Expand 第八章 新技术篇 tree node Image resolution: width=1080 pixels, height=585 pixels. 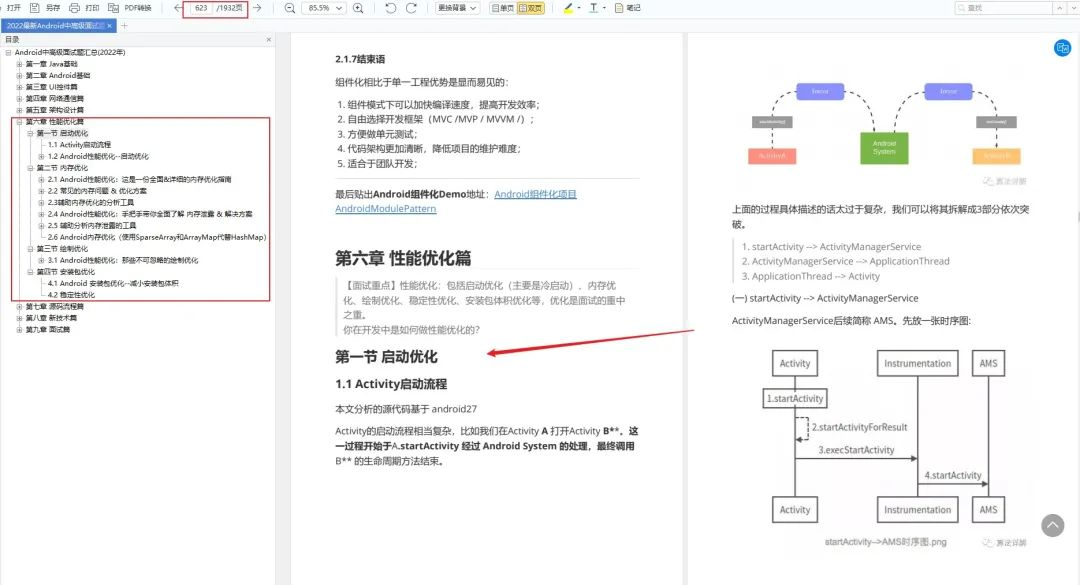pyautogui.click(x=19, y=318)
